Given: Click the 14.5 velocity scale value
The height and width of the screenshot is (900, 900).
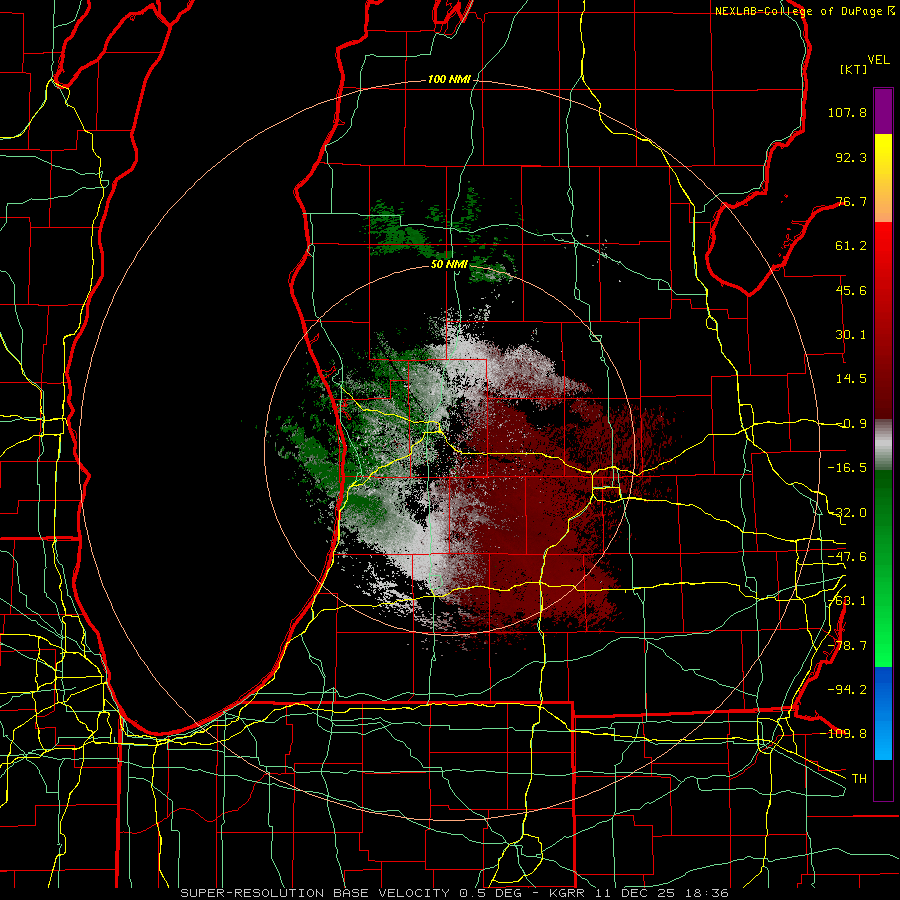Looking at the screenshot, I should (851, 379).
